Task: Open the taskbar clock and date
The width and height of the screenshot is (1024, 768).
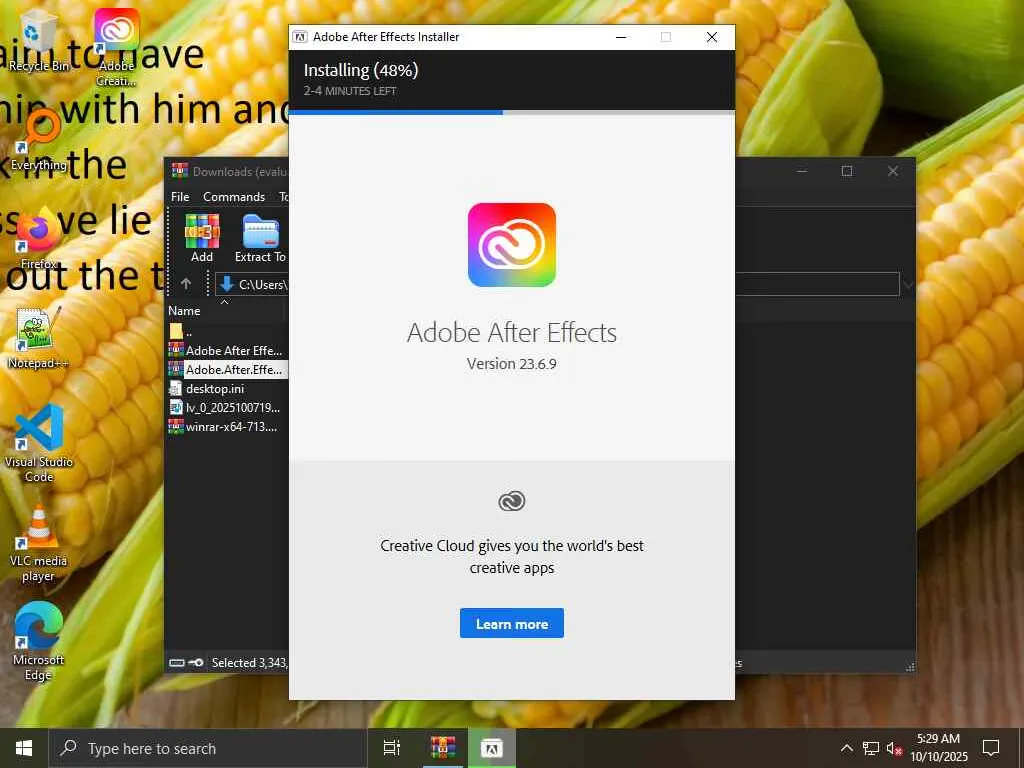Action: click(x=939, y=748)
